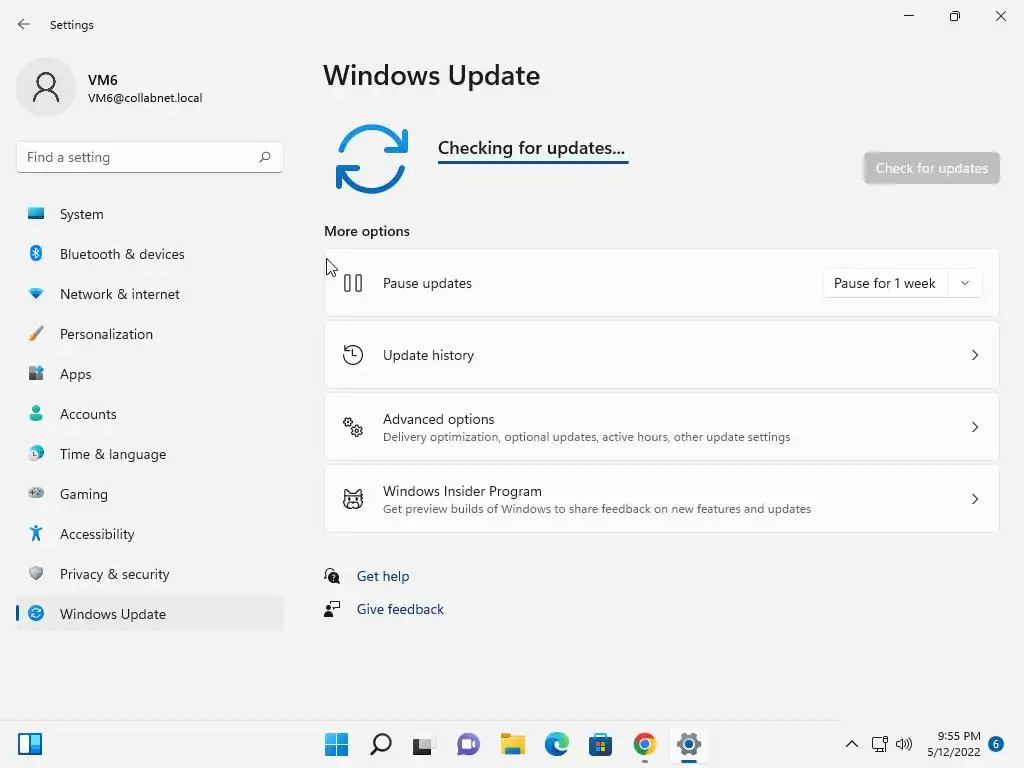Viewport: 1024px width, 768px height.
Task: Click the VM6@collabnet.local account text
Action: [145, 98]
